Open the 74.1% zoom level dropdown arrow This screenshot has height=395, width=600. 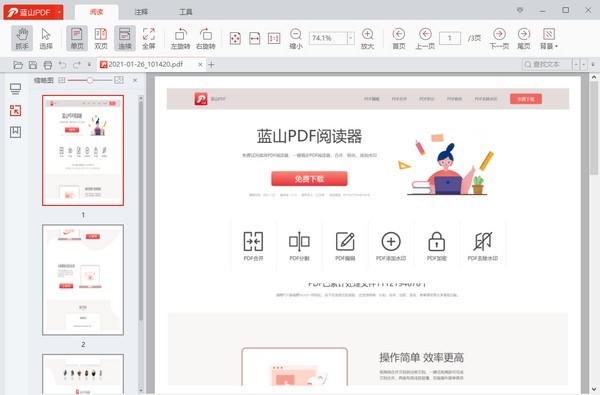(x=351, y=38)
